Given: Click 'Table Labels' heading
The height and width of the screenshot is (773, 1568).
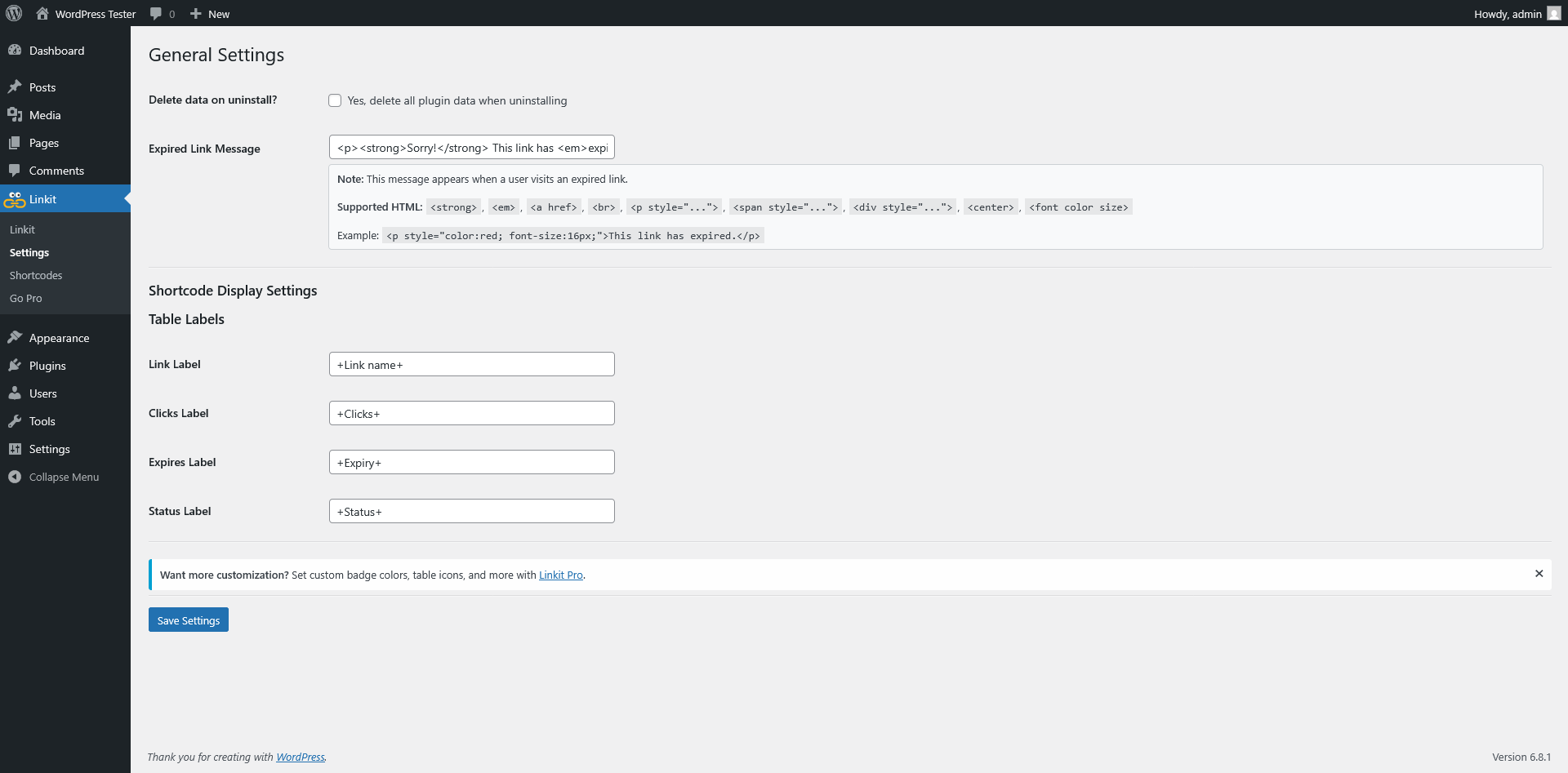Looking at the screenshot, I should point(186,319).
